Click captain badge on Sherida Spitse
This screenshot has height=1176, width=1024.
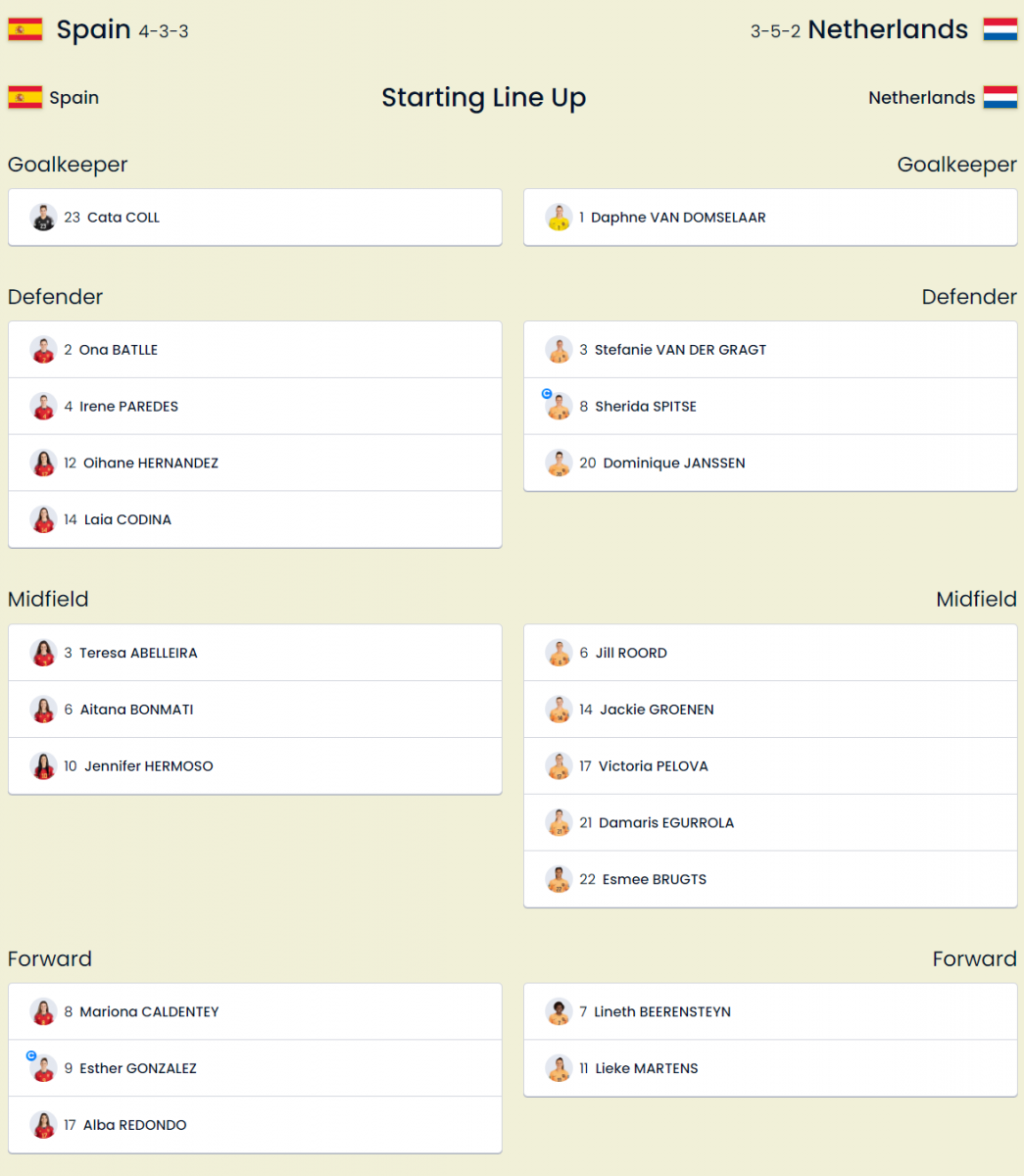pyautogui.click(x=547, y=394)
